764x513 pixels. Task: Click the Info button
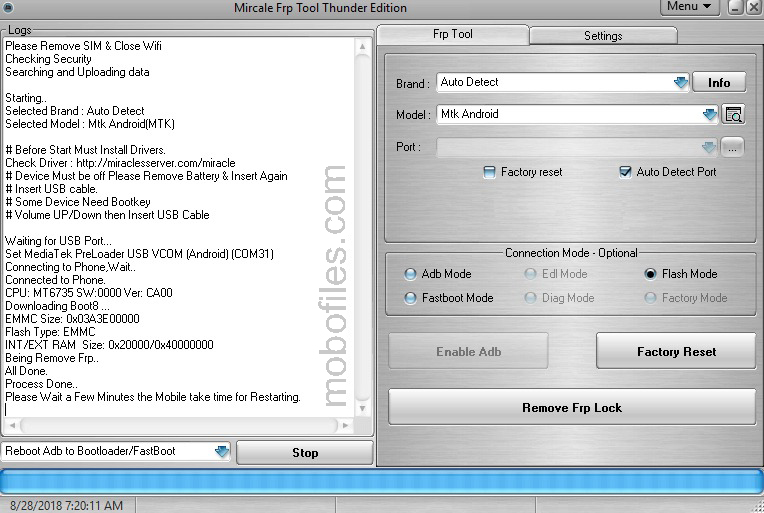pos(719,82)
